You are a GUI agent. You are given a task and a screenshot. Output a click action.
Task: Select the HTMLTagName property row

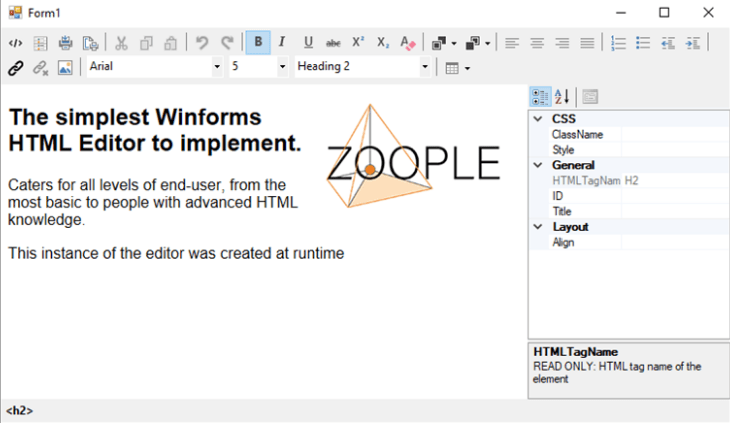point(639,181)
